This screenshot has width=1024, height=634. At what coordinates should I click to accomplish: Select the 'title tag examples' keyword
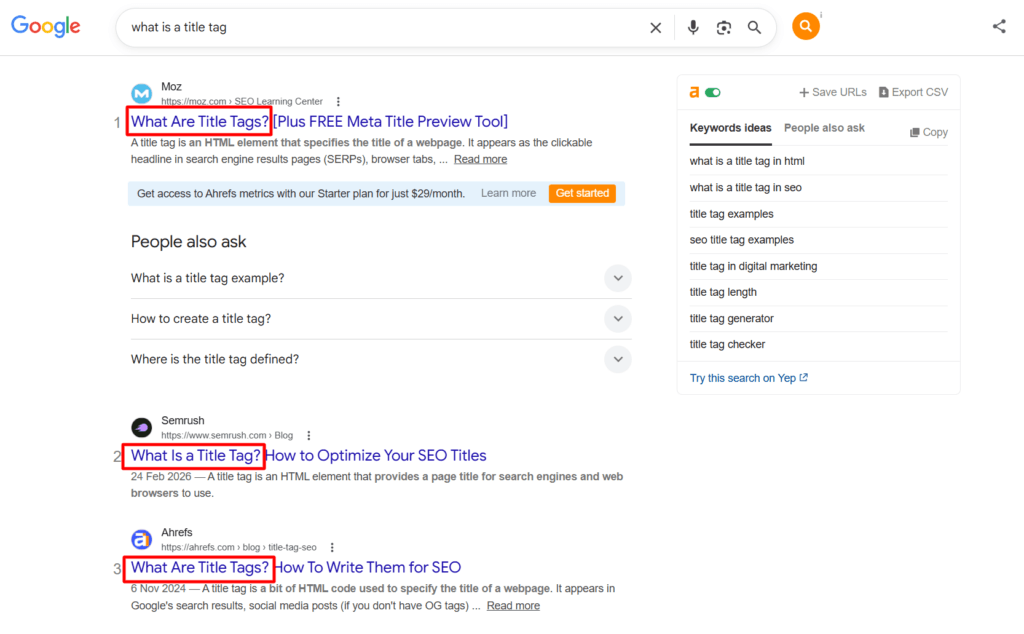click(x=731, y=214)
